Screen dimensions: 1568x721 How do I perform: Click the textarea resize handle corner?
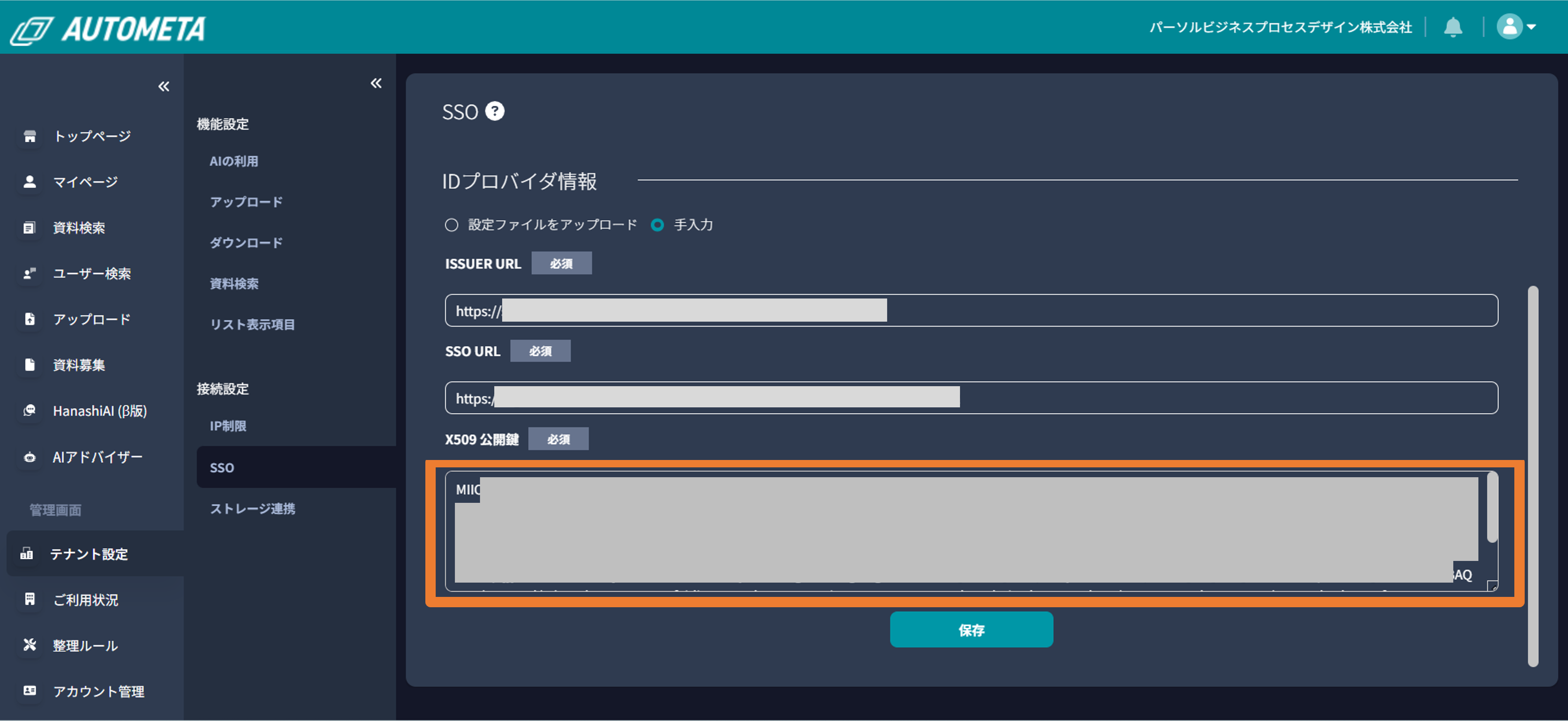click(1492, 586)
